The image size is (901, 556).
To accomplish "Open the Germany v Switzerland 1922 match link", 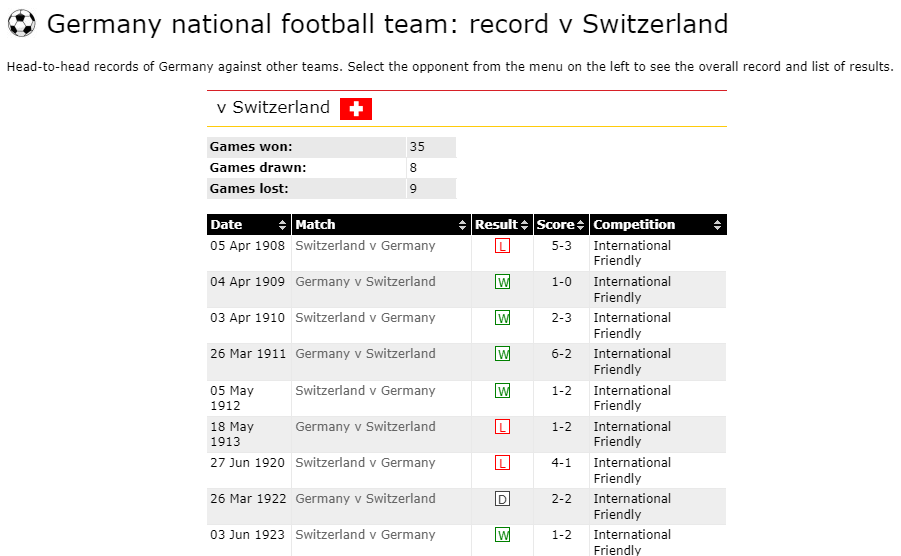I will click(365, 499).
